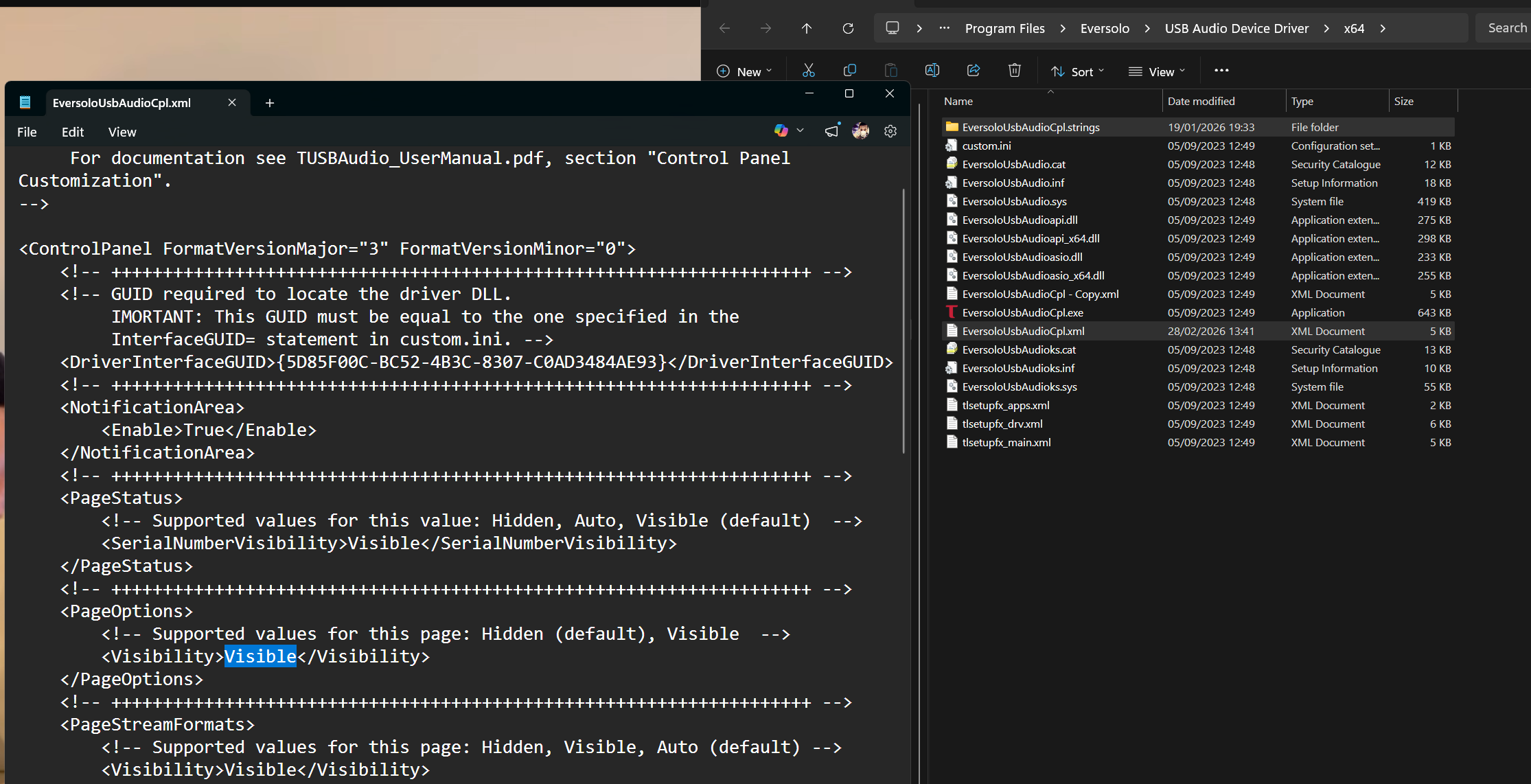
Task: Go back in File Explorer
Action: (724, 28)
